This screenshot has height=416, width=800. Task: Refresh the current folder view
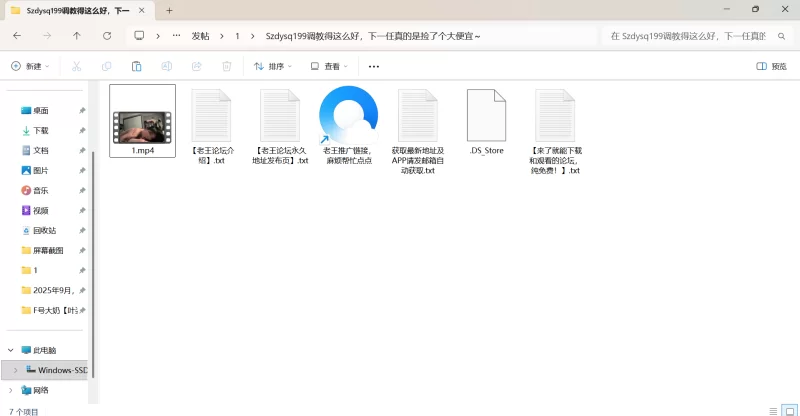(107, 35)
